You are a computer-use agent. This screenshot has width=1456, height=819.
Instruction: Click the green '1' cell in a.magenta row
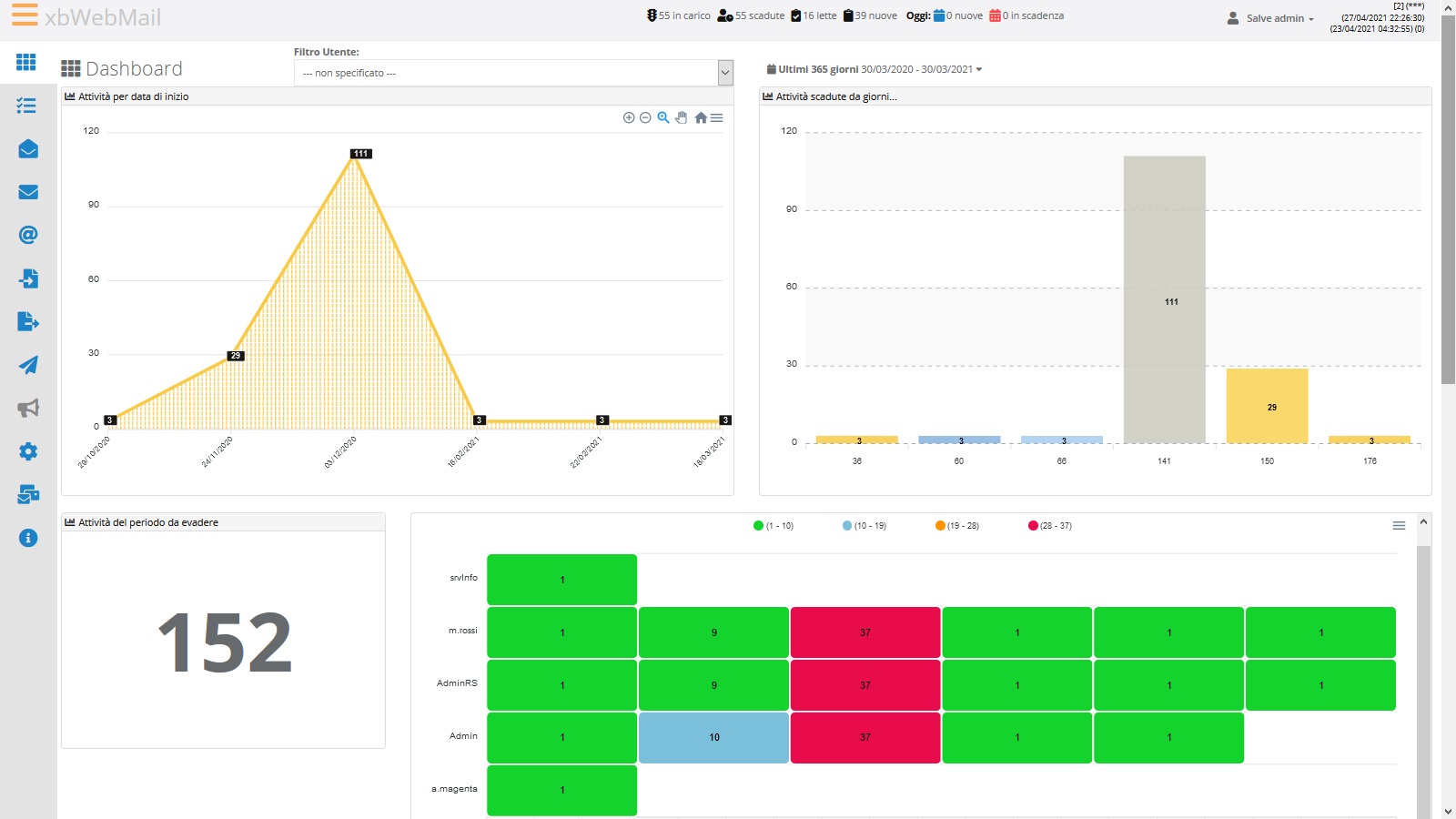click(x=561, y=791)
